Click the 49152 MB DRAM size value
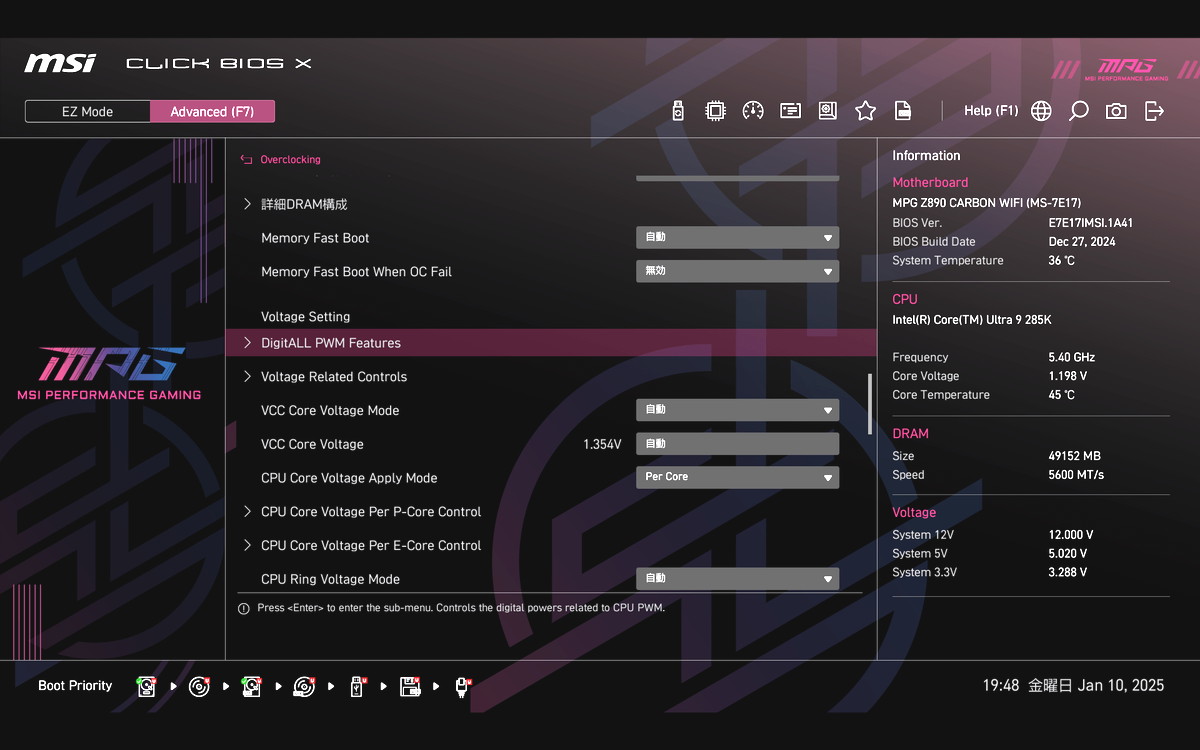1200x750 pixels. pyautogui.click(x=1074, y=456)
